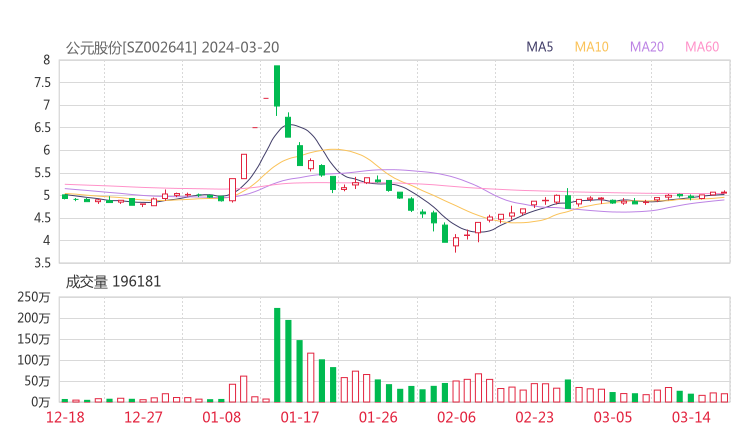Click the price axis label 5.5
The image size is (740, 440).
[x=42, y=173]
